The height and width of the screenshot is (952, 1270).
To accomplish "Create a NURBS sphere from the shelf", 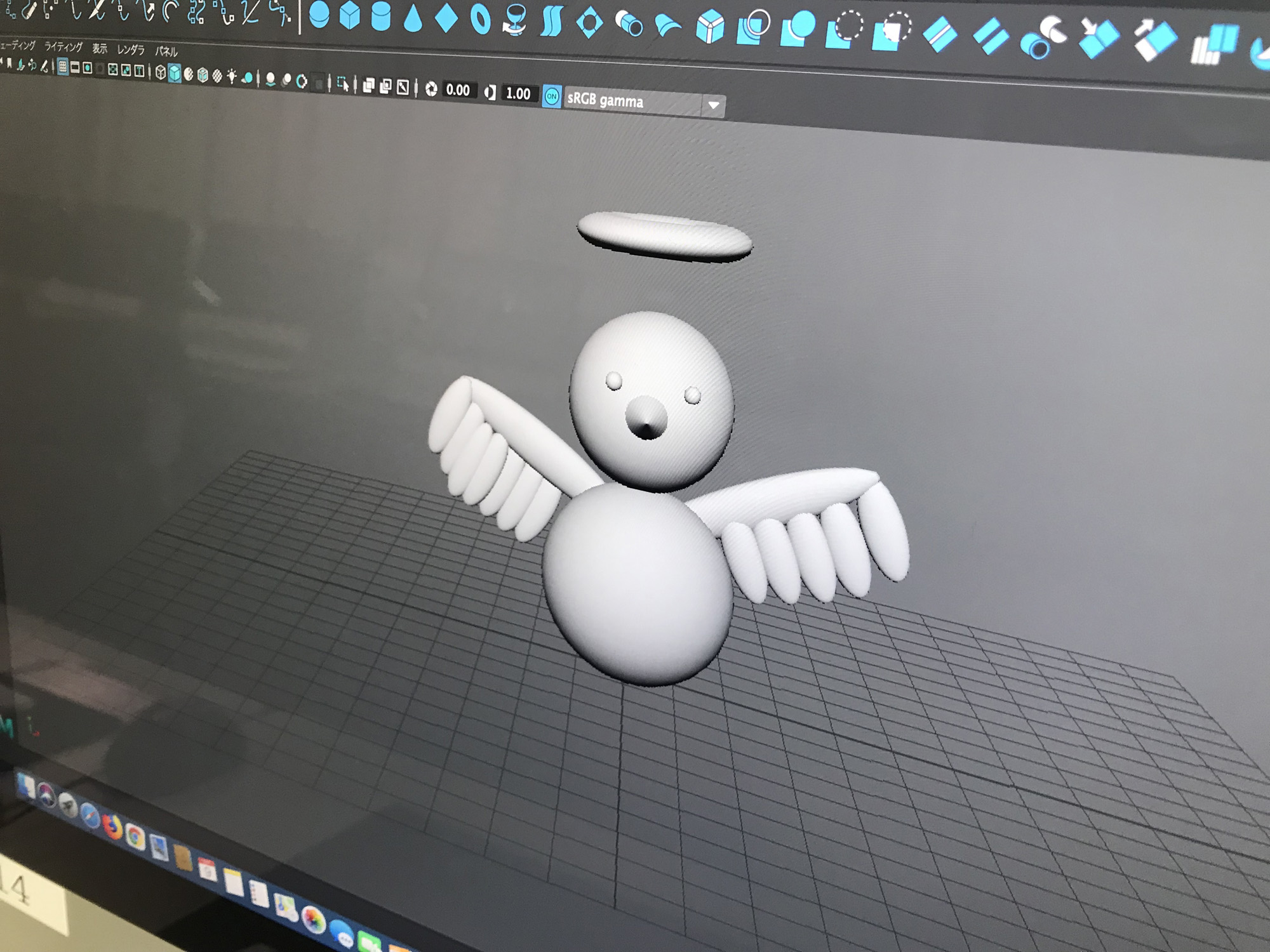I will point(319,15).
